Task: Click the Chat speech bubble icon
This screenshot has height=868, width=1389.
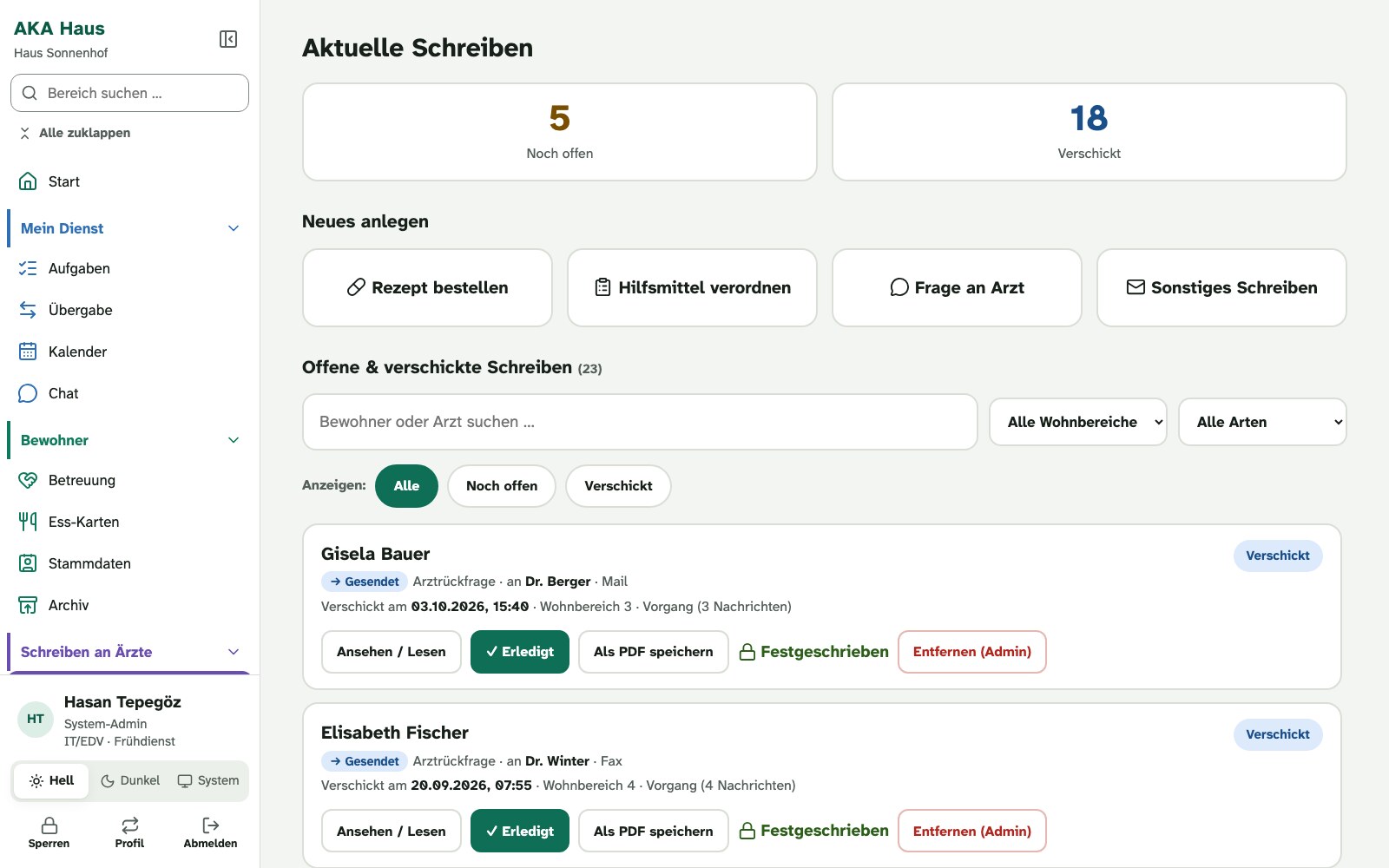Action: (x=28, y=393)
